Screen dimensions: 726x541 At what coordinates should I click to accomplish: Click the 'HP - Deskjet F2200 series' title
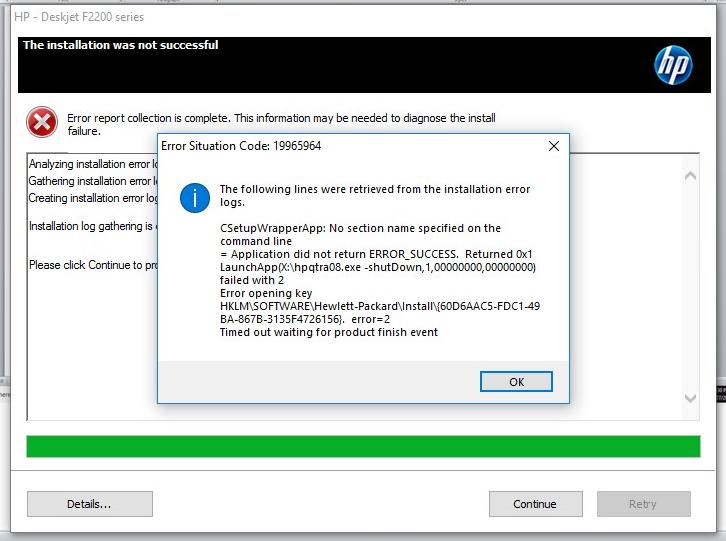(x=79, y=17)
